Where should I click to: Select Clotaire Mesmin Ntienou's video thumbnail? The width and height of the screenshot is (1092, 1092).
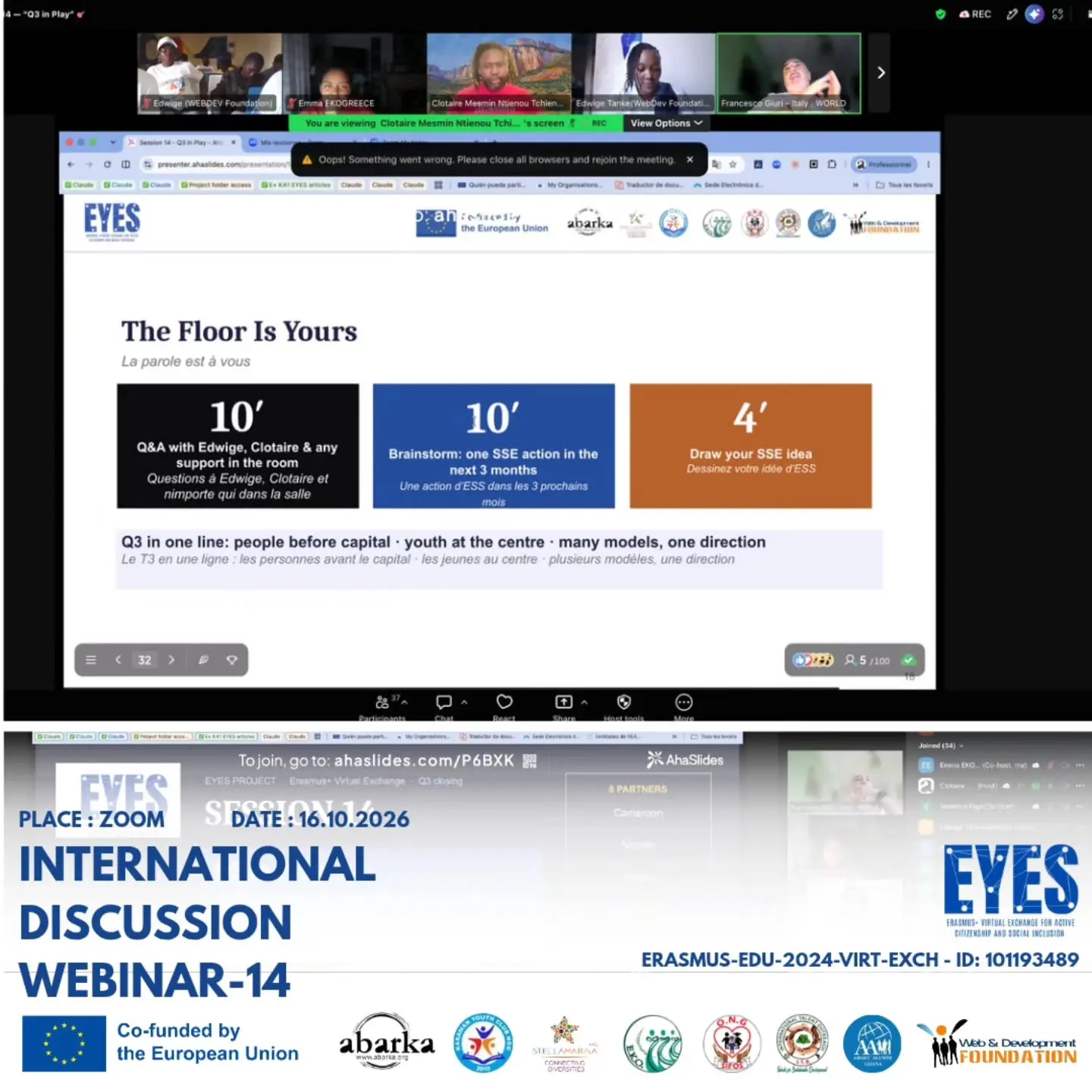pyautogui.click(x=499, y=73)
